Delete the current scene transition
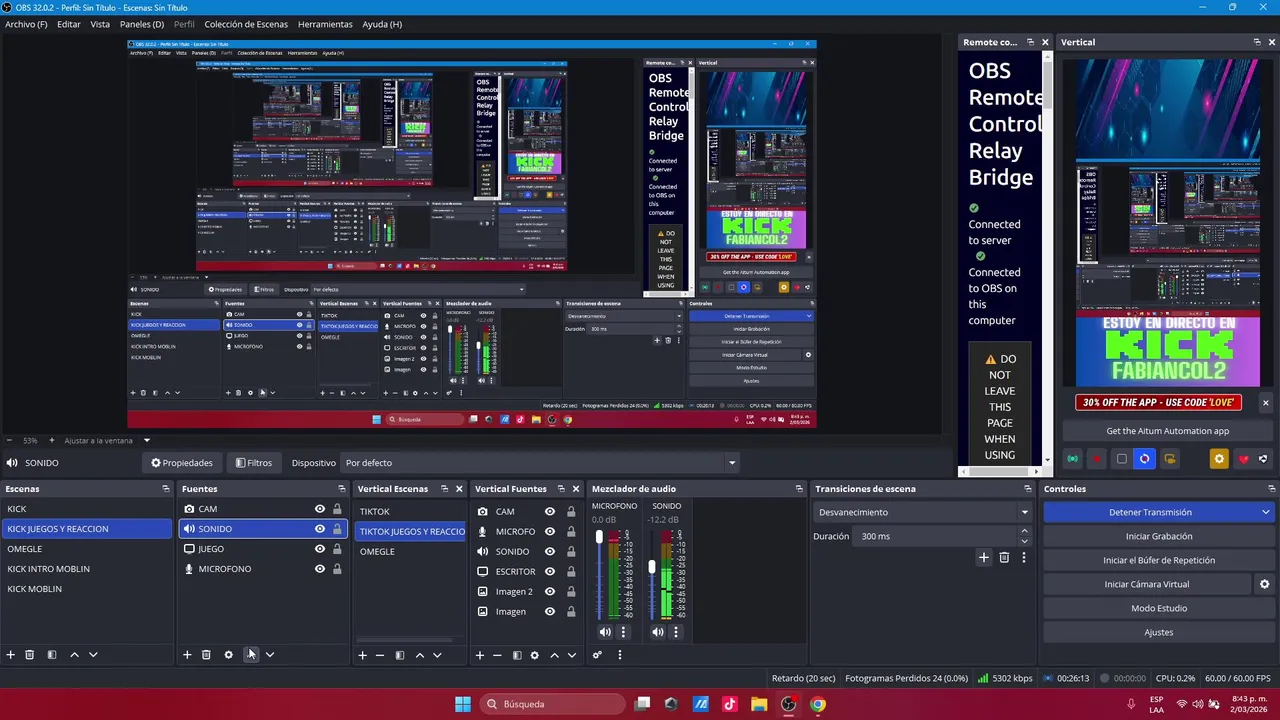This screenshot has width=1280, height=720. (1004, 557)
